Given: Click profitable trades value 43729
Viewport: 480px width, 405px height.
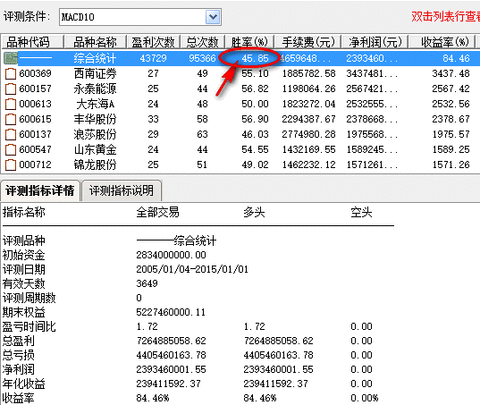Looking at the screenshot, I should pyautogui.click(x=153, y=58).
